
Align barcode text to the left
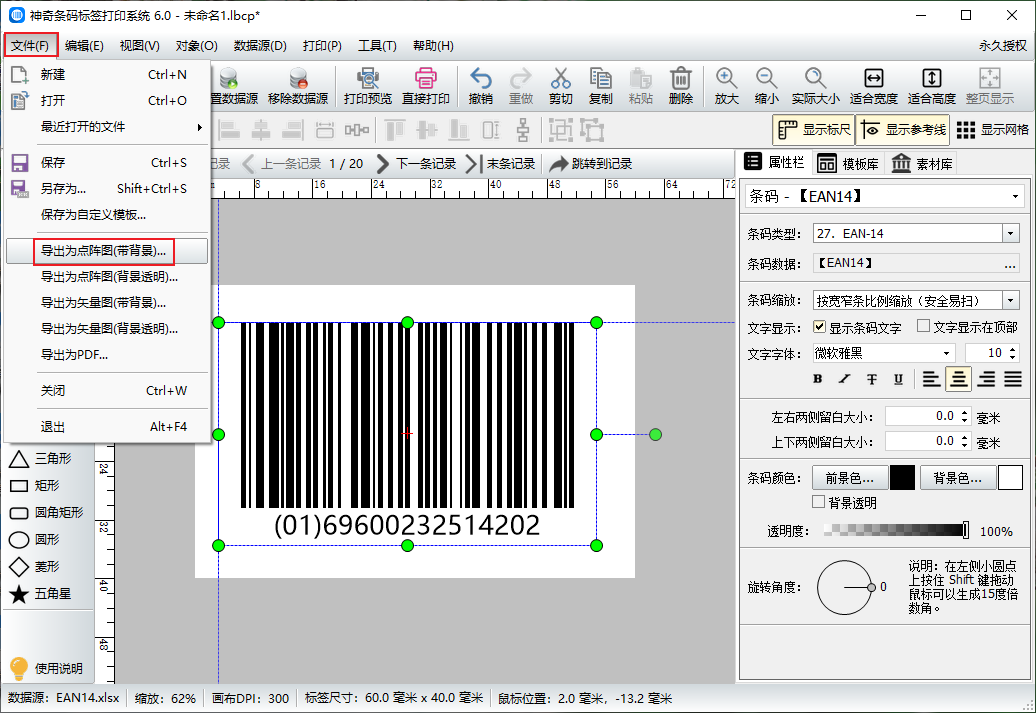(x=932, y=379)
